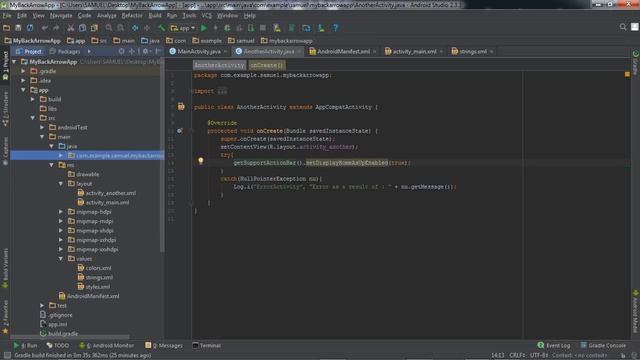The width and height of the screenshot is (640, 360).
Task: Open the Run tool window button
Action: tap(25, 345)
